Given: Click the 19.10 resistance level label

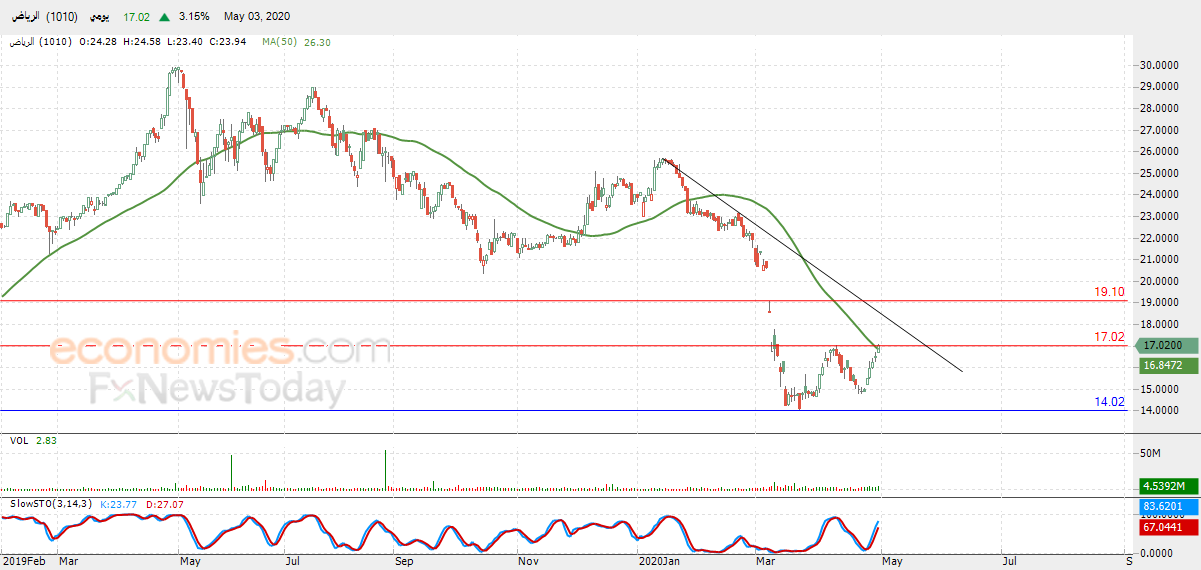Looking at the screenshot, I should click(x=1110, y=292).
